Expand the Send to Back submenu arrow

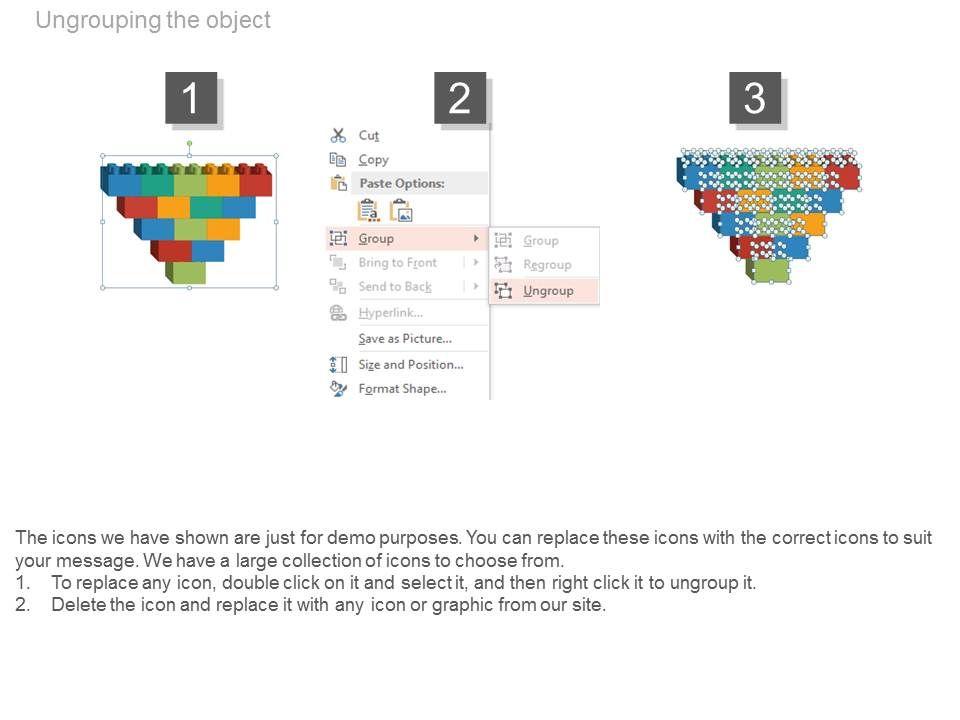coord(475,287)
